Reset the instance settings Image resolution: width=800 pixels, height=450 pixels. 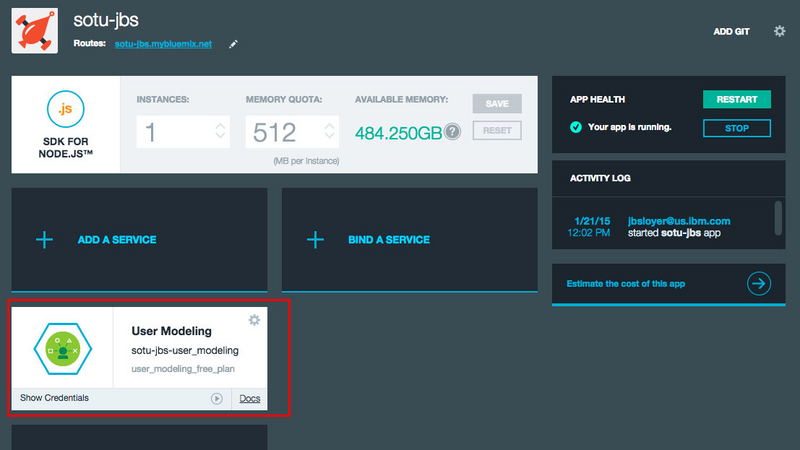497,131
